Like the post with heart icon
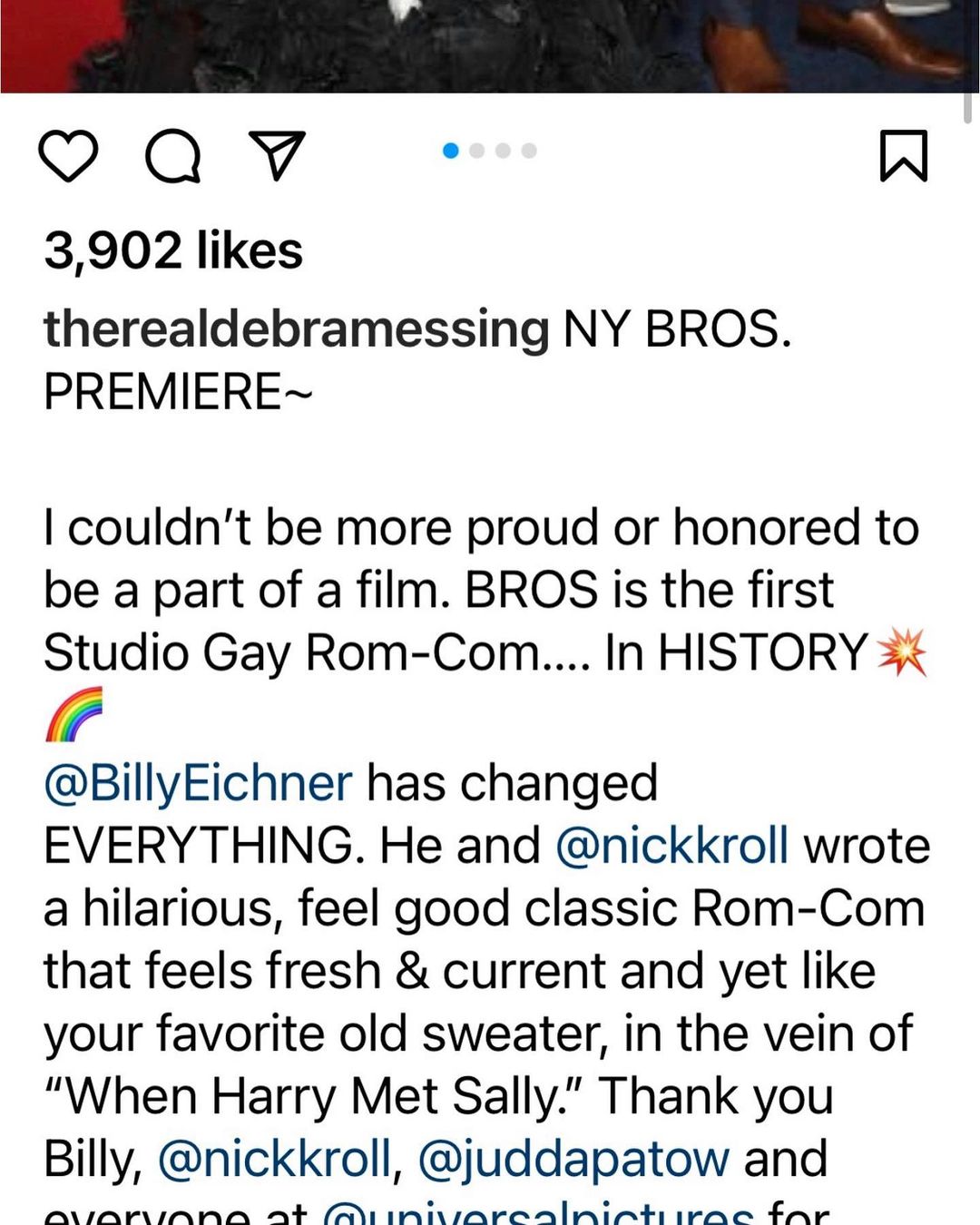Screen dimensions: 980x1225 tap(68, 155)
